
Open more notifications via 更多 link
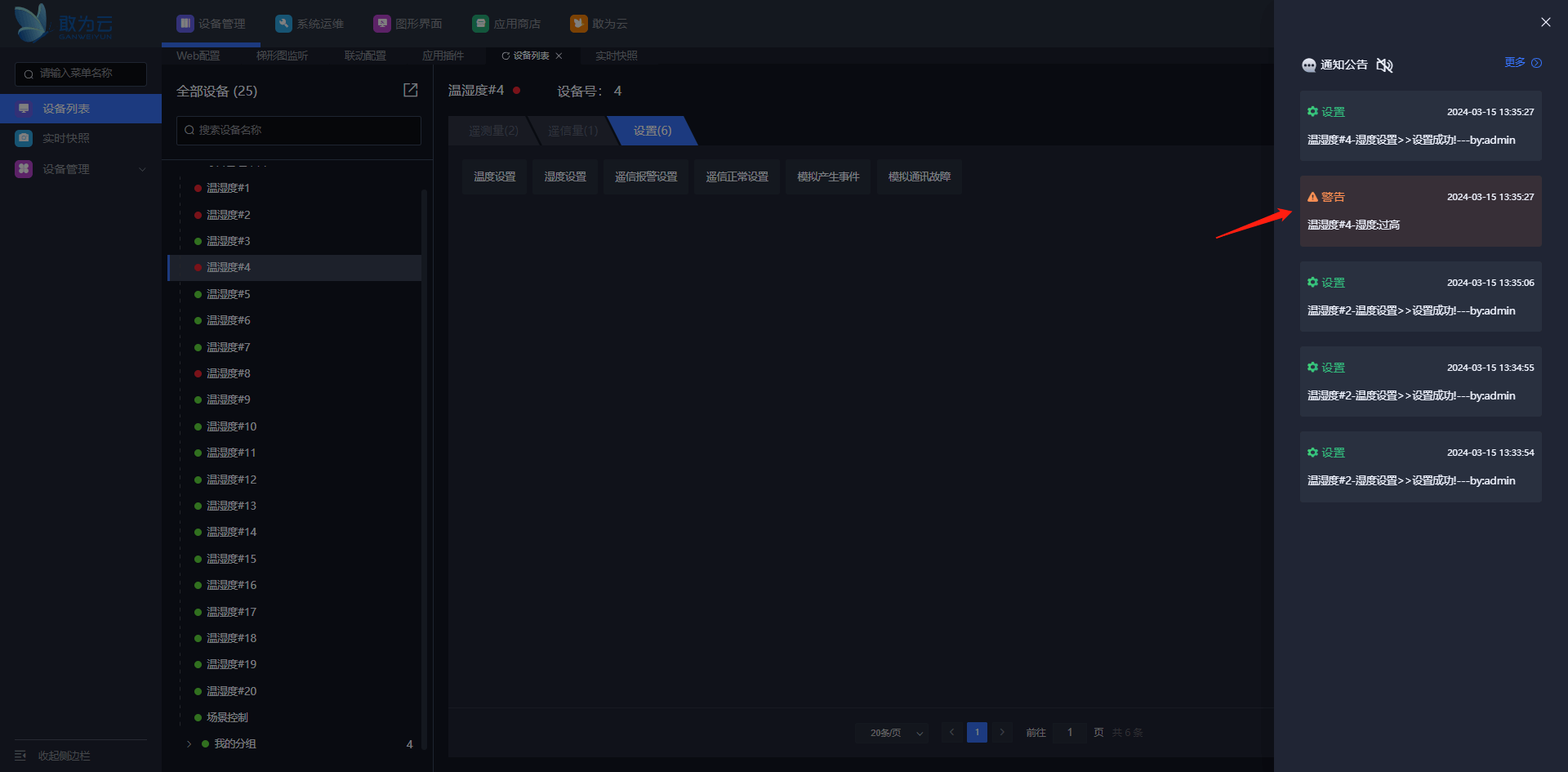[1522, 63]
